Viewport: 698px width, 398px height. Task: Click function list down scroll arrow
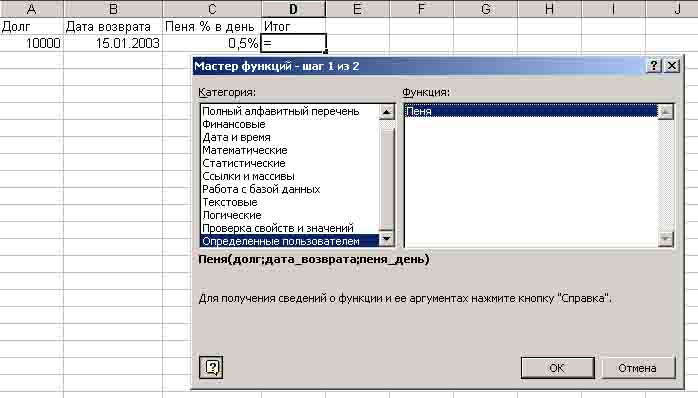665,239
